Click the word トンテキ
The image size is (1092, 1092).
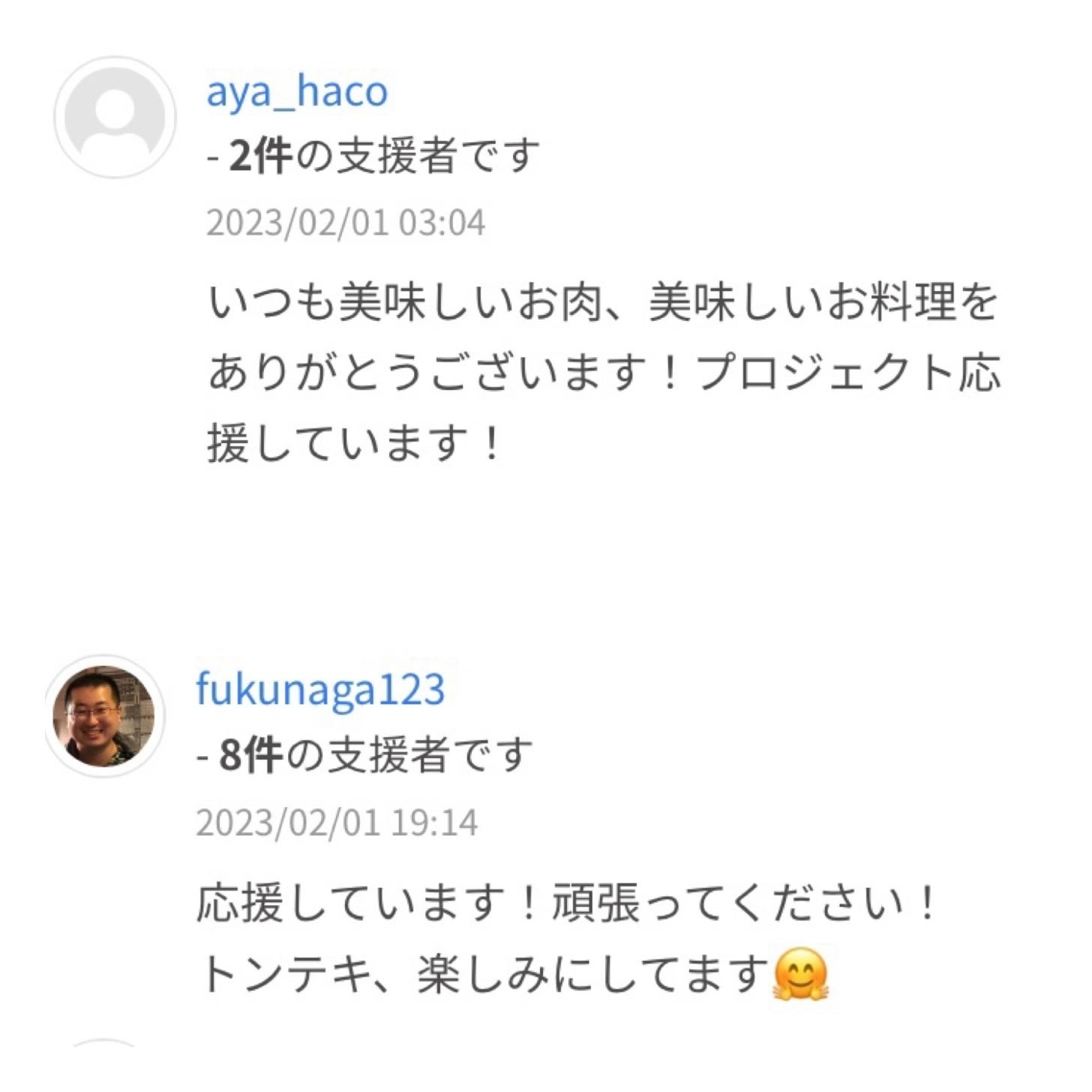(285, 974)
